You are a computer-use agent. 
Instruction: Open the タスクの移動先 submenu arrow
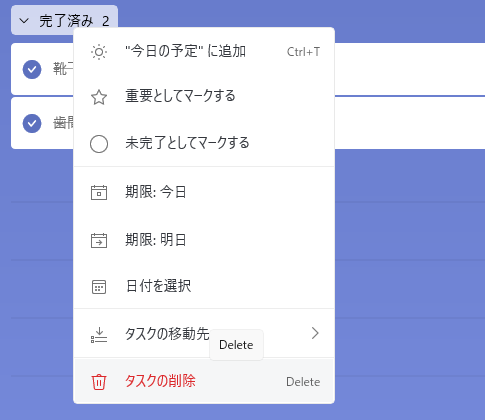tap(315, 333)
